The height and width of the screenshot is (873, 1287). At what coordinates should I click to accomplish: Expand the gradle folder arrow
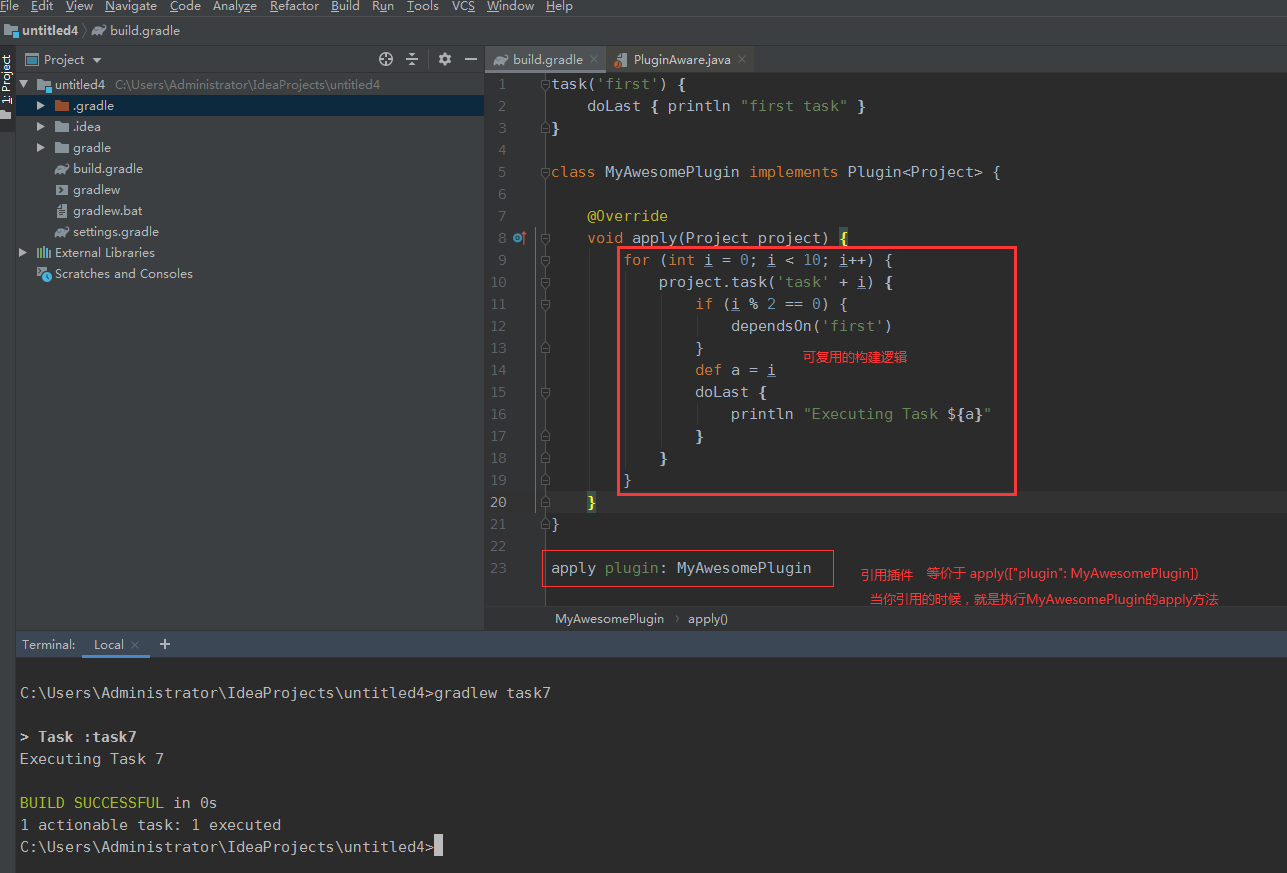tap(41, 148)
